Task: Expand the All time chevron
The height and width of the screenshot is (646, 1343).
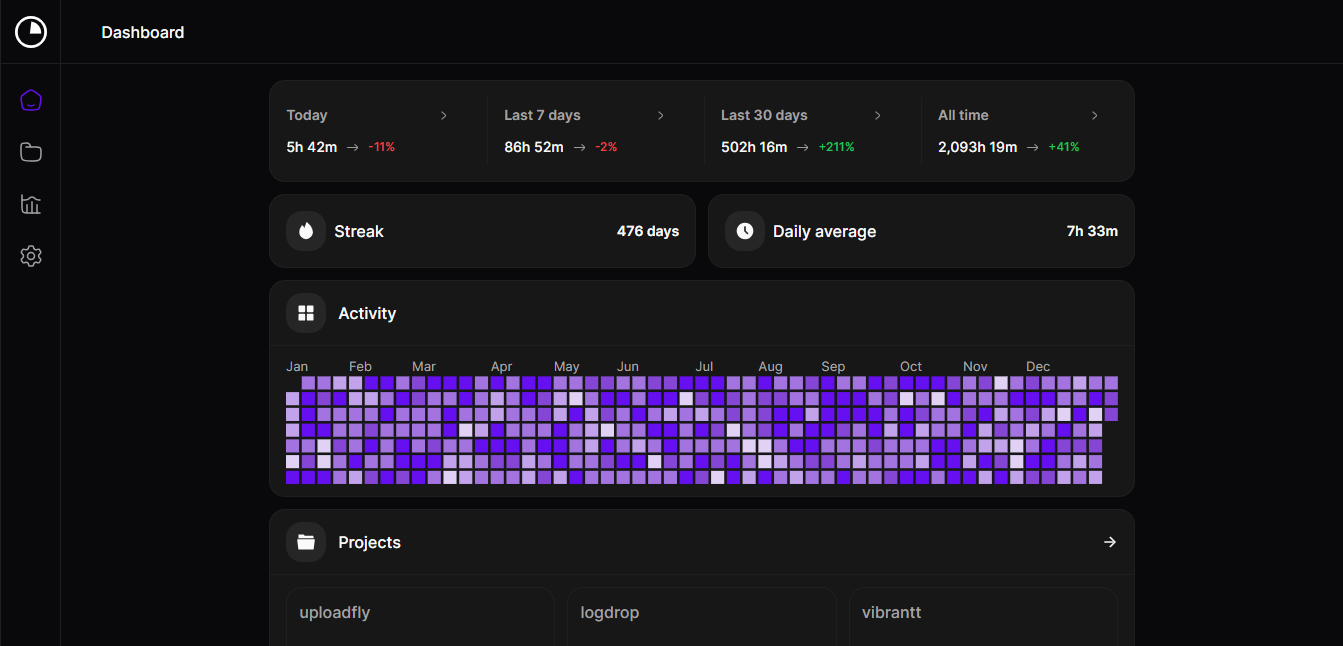Action: pos(1095,115)
